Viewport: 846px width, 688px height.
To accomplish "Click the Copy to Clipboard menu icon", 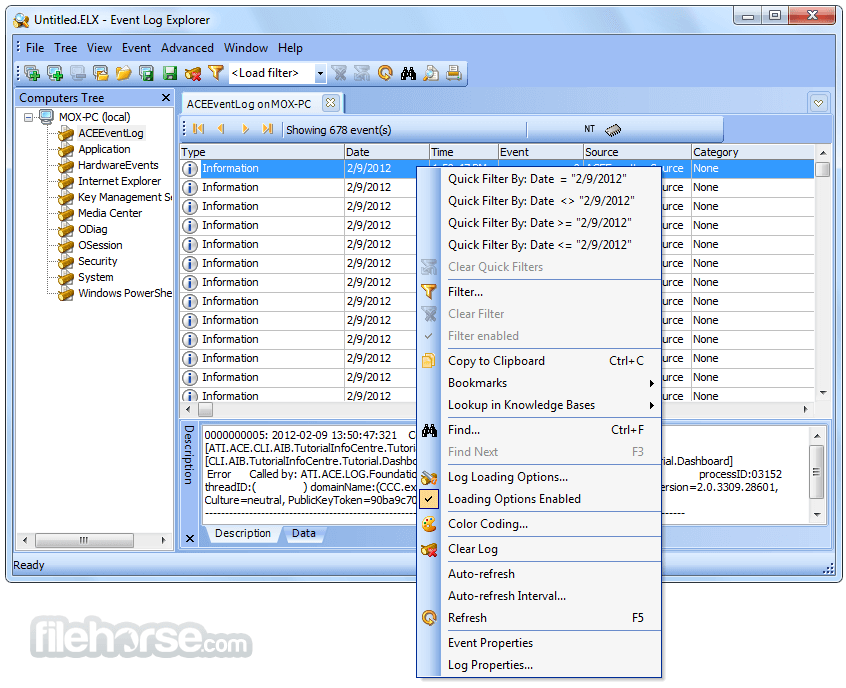I will pos(428,361).
